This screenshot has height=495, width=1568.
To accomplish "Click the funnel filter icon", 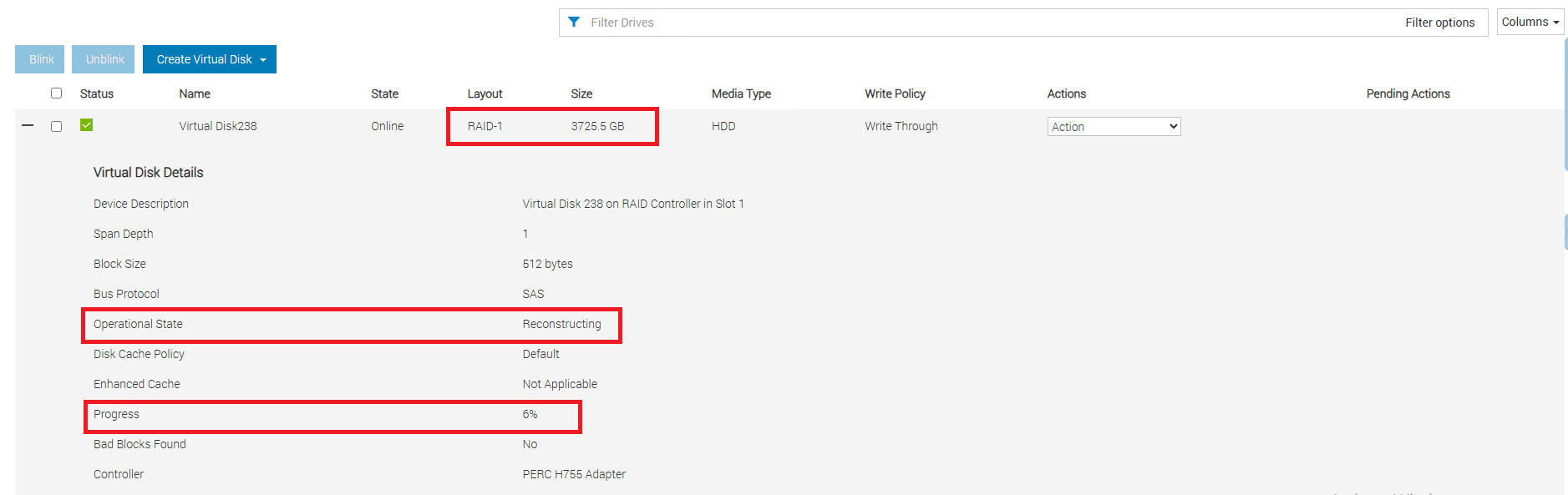I will tap(574, 23).
